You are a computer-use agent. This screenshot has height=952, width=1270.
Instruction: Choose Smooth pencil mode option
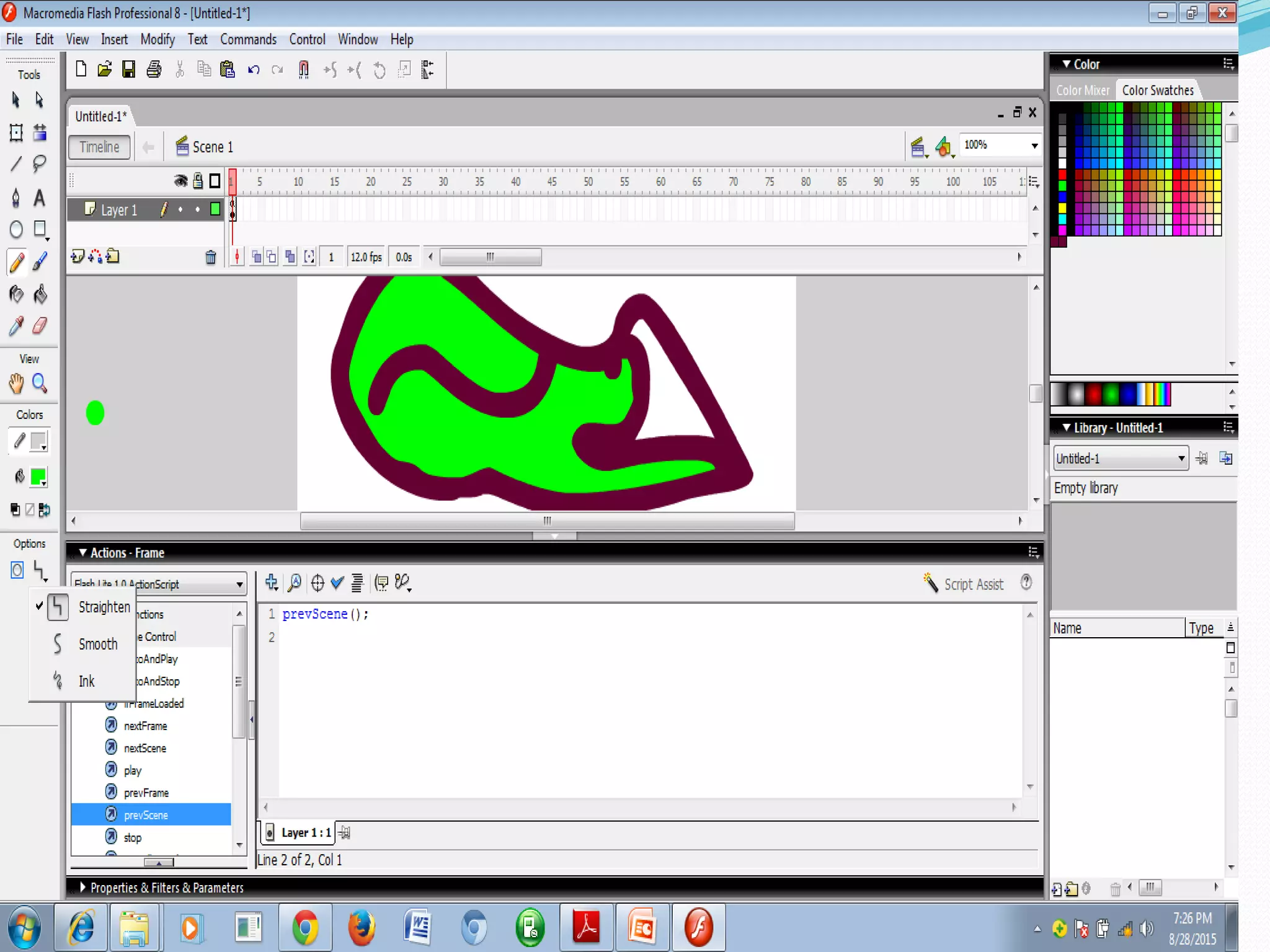point(97,644)
